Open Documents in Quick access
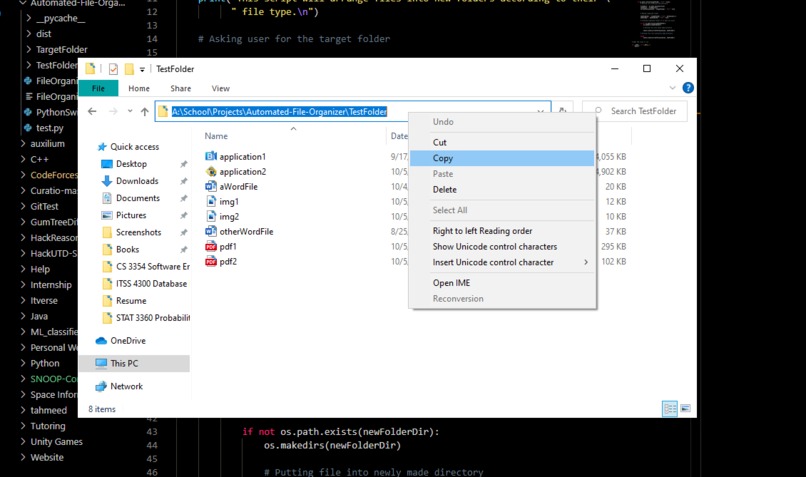The width and height of the screenshot is (806, 477). click(x=131, y=198)
